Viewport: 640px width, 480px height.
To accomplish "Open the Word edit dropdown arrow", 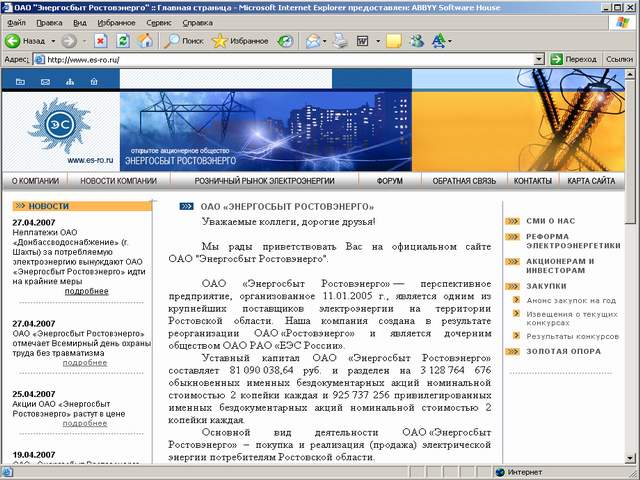I will [378, 41].
